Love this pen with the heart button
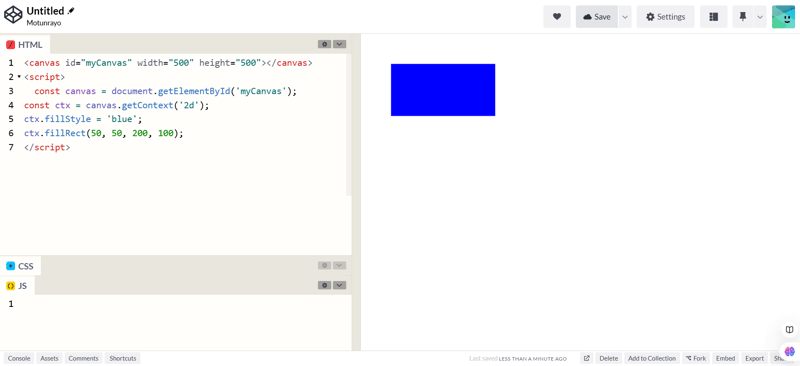 click(557, 17)
